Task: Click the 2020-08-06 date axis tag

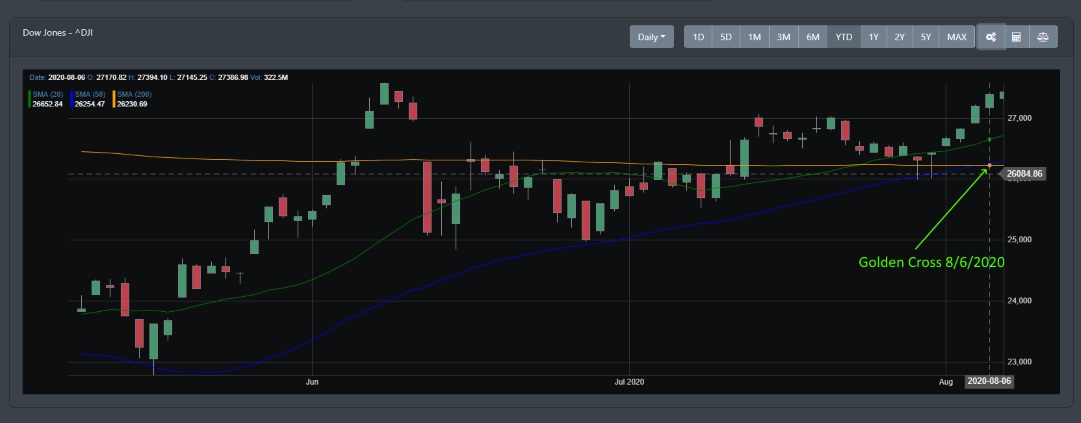Action: click(x=989, y=381)
